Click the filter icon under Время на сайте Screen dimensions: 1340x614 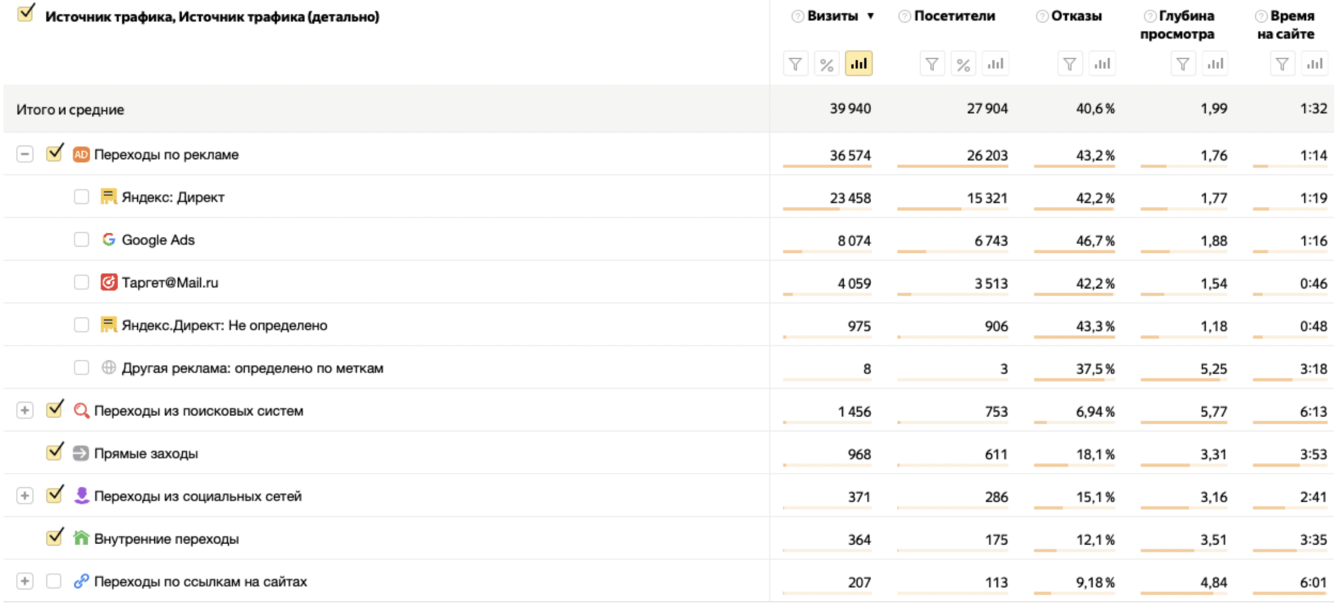click(1282, 64)
